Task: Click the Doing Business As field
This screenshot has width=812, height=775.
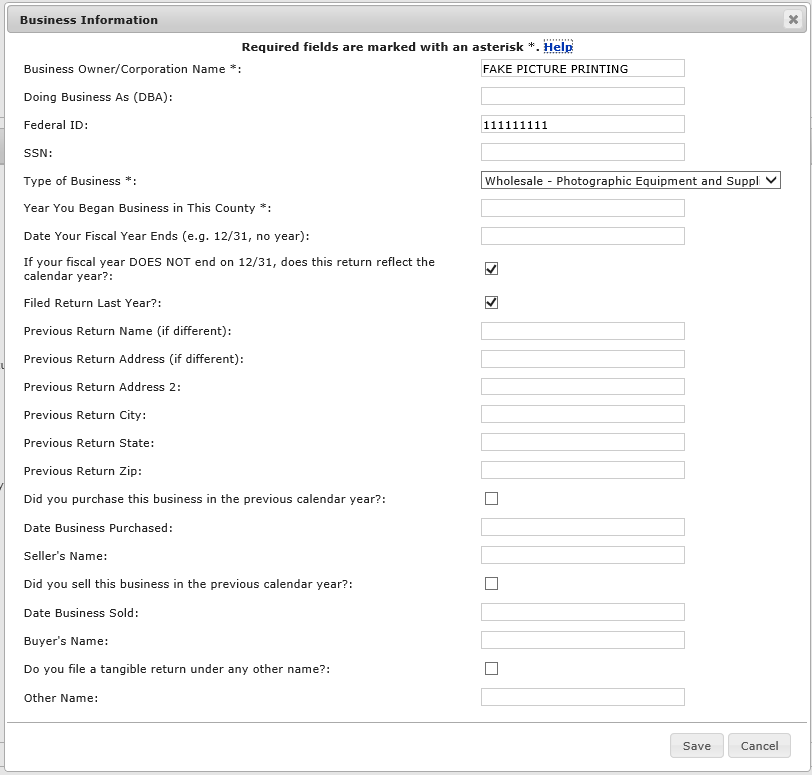Action: point(582,96)
